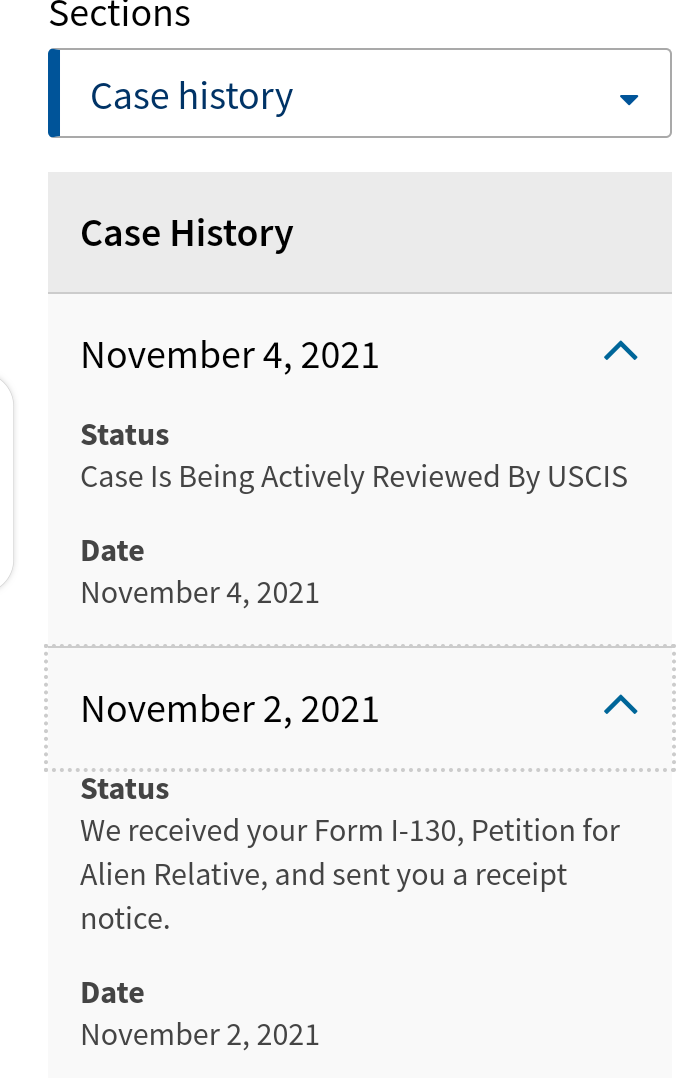Viewport: 686px width, 1078px height.
Task: Click the Case History panel header
Action: coord(187,233)
